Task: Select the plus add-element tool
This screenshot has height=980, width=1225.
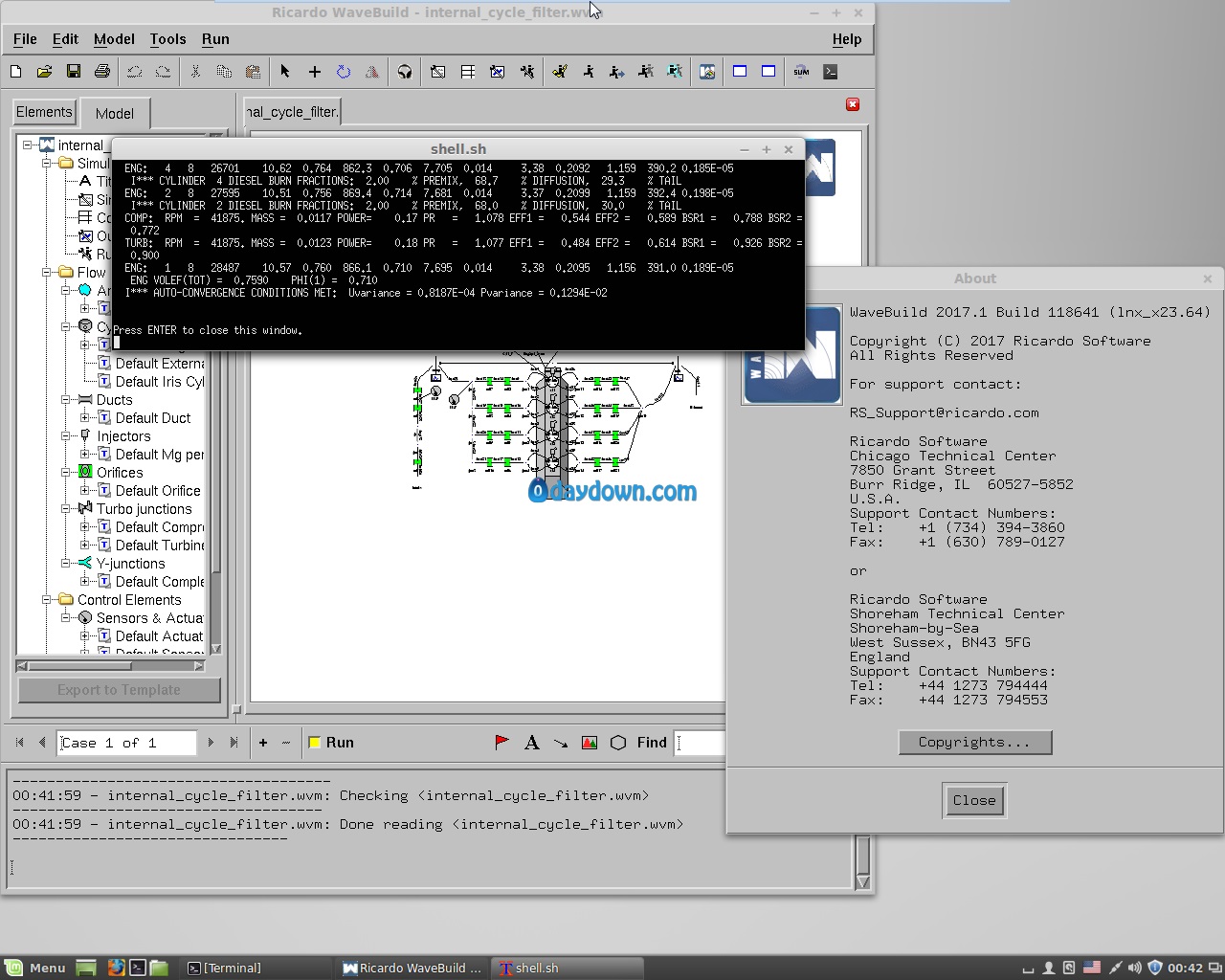Action: (314, 72)
